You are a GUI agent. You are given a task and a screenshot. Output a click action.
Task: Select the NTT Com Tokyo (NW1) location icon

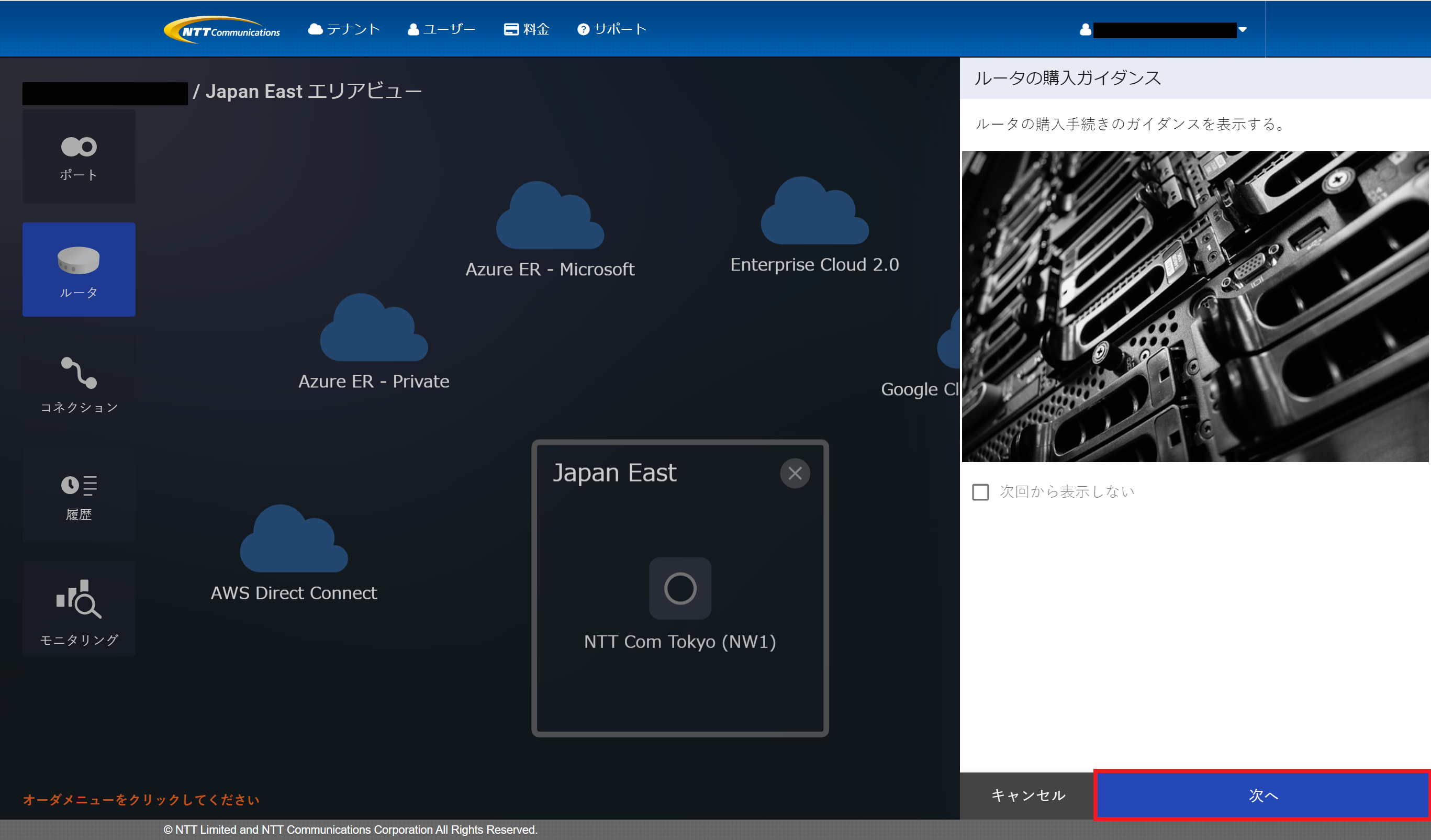680,588
